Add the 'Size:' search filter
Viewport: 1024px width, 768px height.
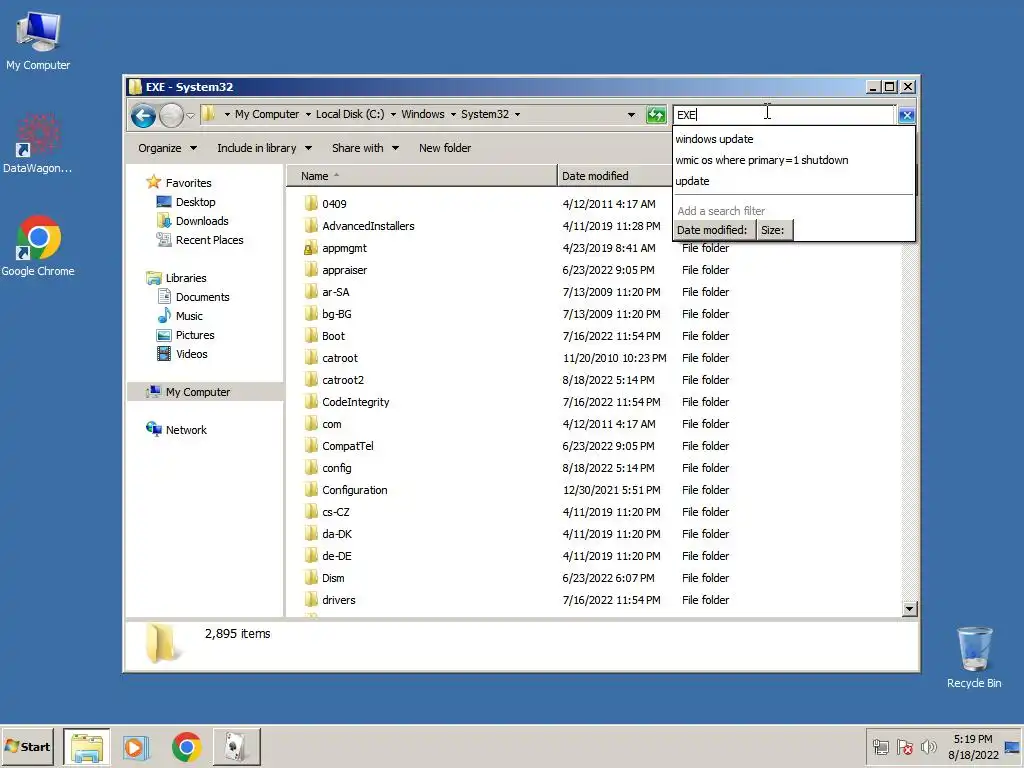tap(774, 230)
